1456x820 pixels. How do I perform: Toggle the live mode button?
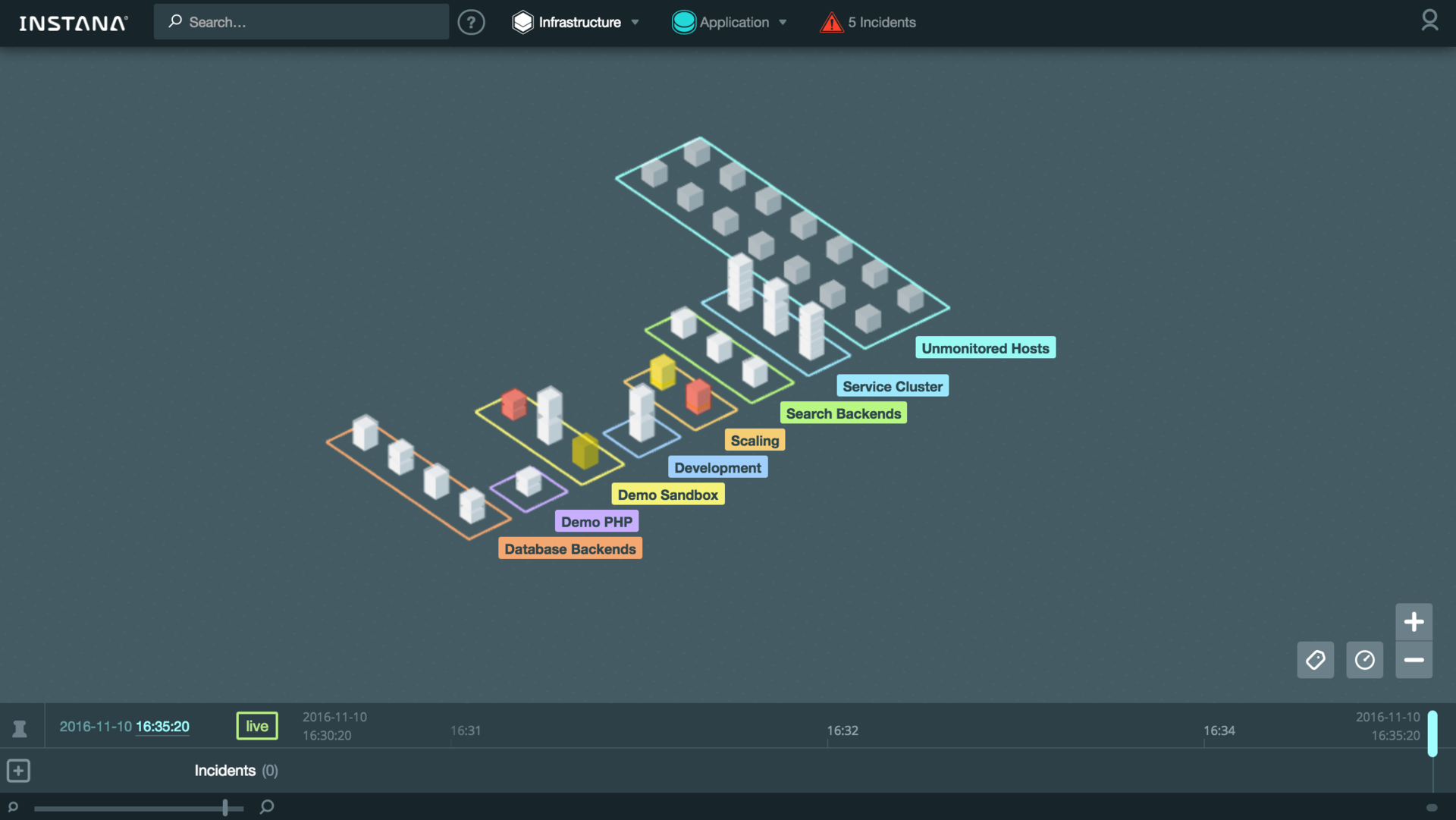click(x=257, y=726)
